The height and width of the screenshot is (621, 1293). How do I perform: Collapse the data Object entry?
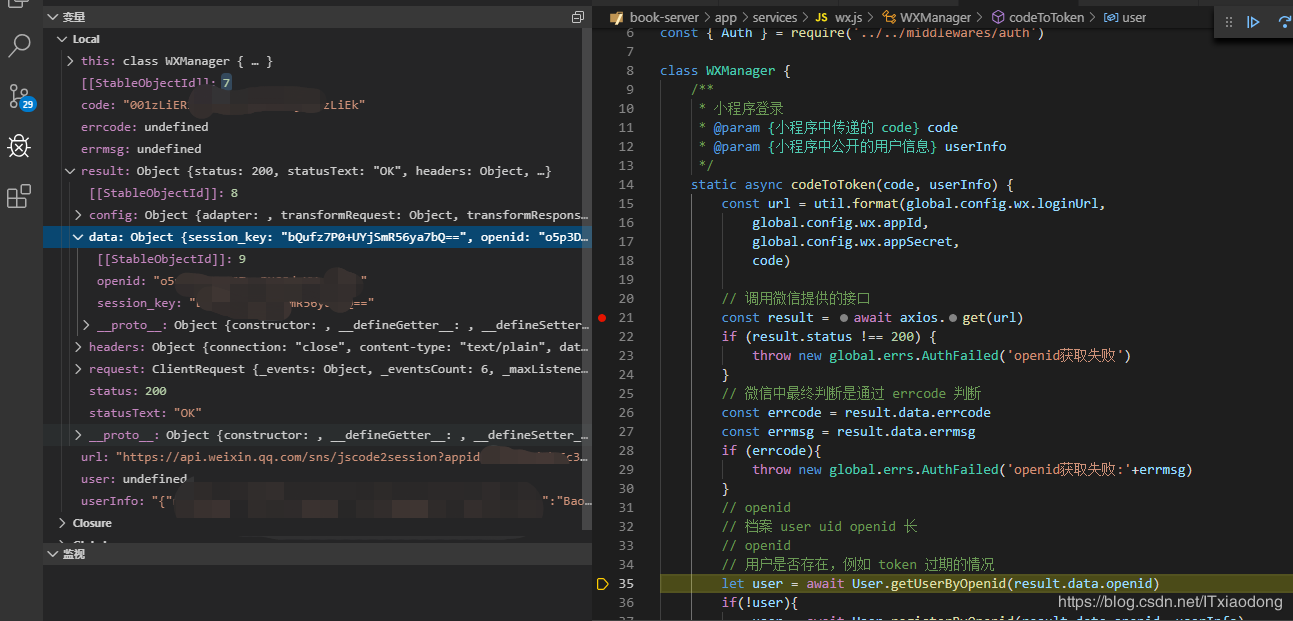pos(79,237)
